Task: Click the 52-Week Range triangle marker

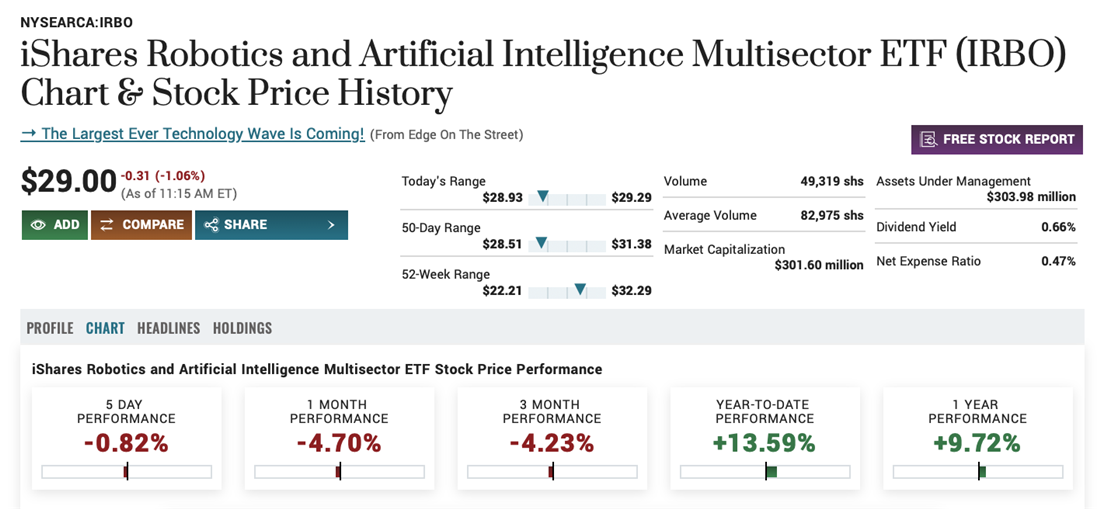Action: (x=580, y=290)
